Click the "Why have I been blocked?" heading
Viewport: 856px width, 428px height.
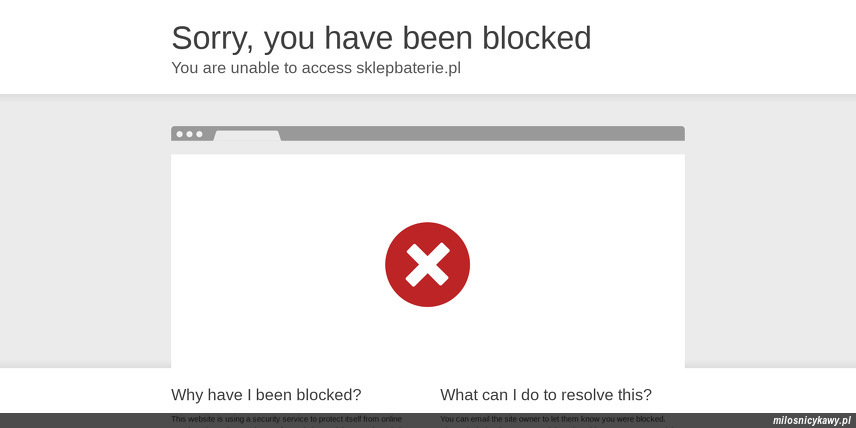click(266, 394)
